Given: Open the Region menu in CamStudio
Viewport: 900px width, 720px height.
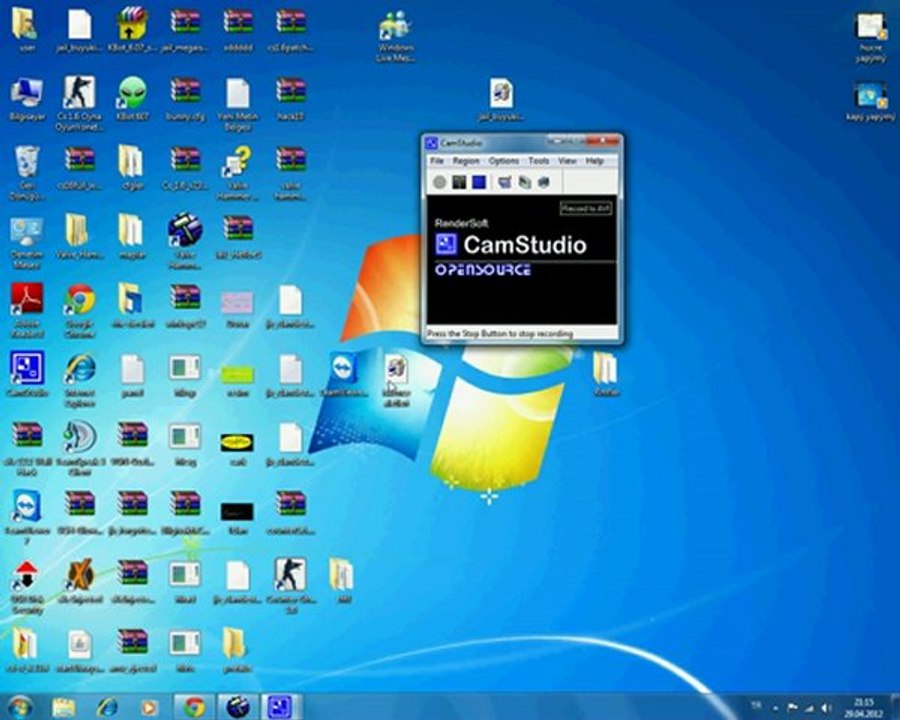Looking at the screenshot, I should [x=465, y=161].
